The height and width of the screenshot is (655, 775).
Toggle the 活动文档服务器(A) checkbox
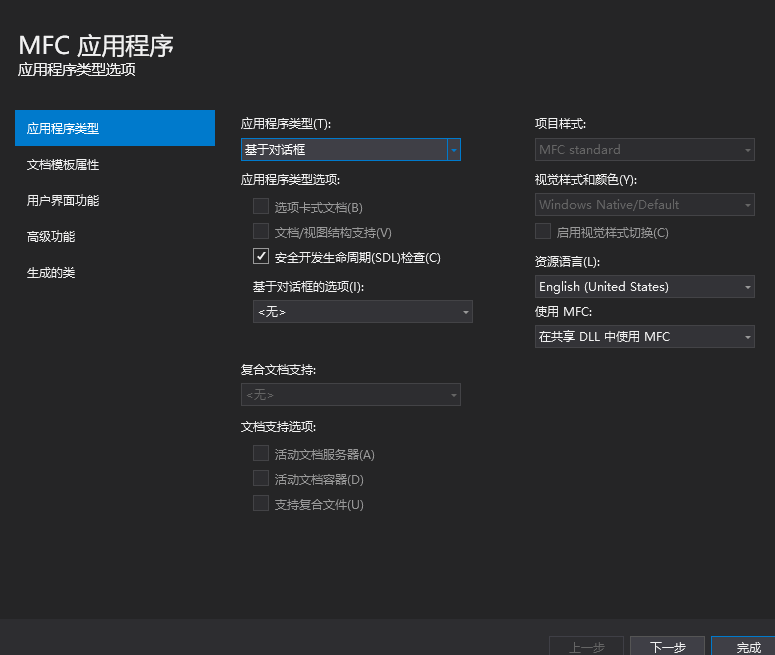coord(261,453)
